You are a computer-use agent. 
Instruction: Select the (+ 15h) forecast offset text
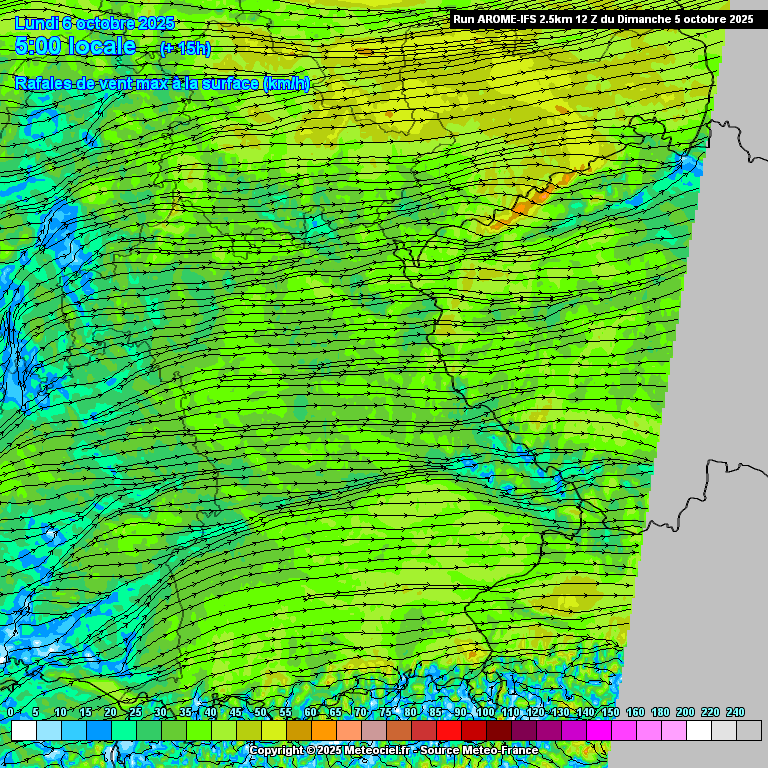(x=185, y=48)
